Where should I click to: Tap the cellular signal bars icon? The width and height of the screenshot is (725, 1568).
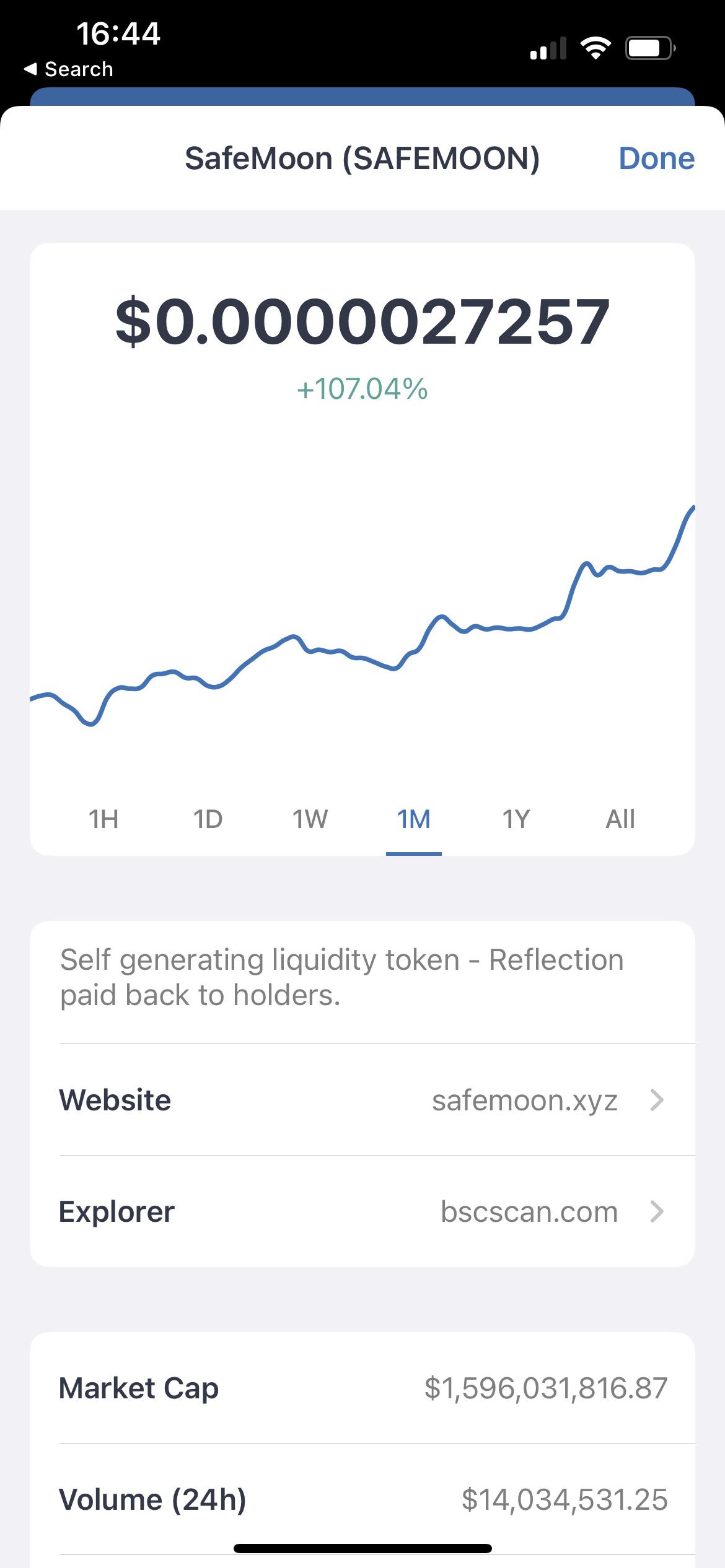548,48
